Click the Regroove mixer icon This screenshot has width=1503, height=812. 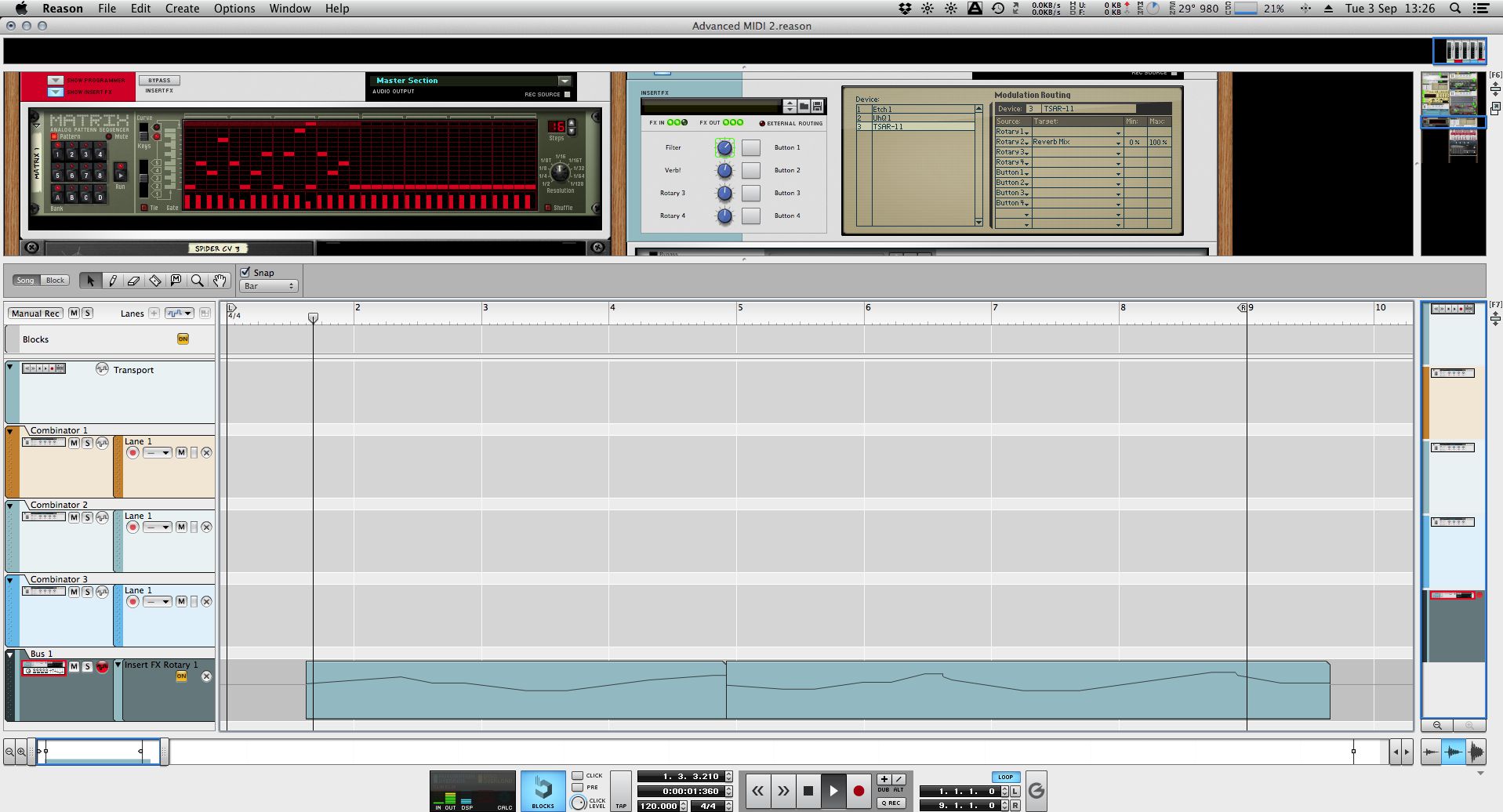point(1036,791)
